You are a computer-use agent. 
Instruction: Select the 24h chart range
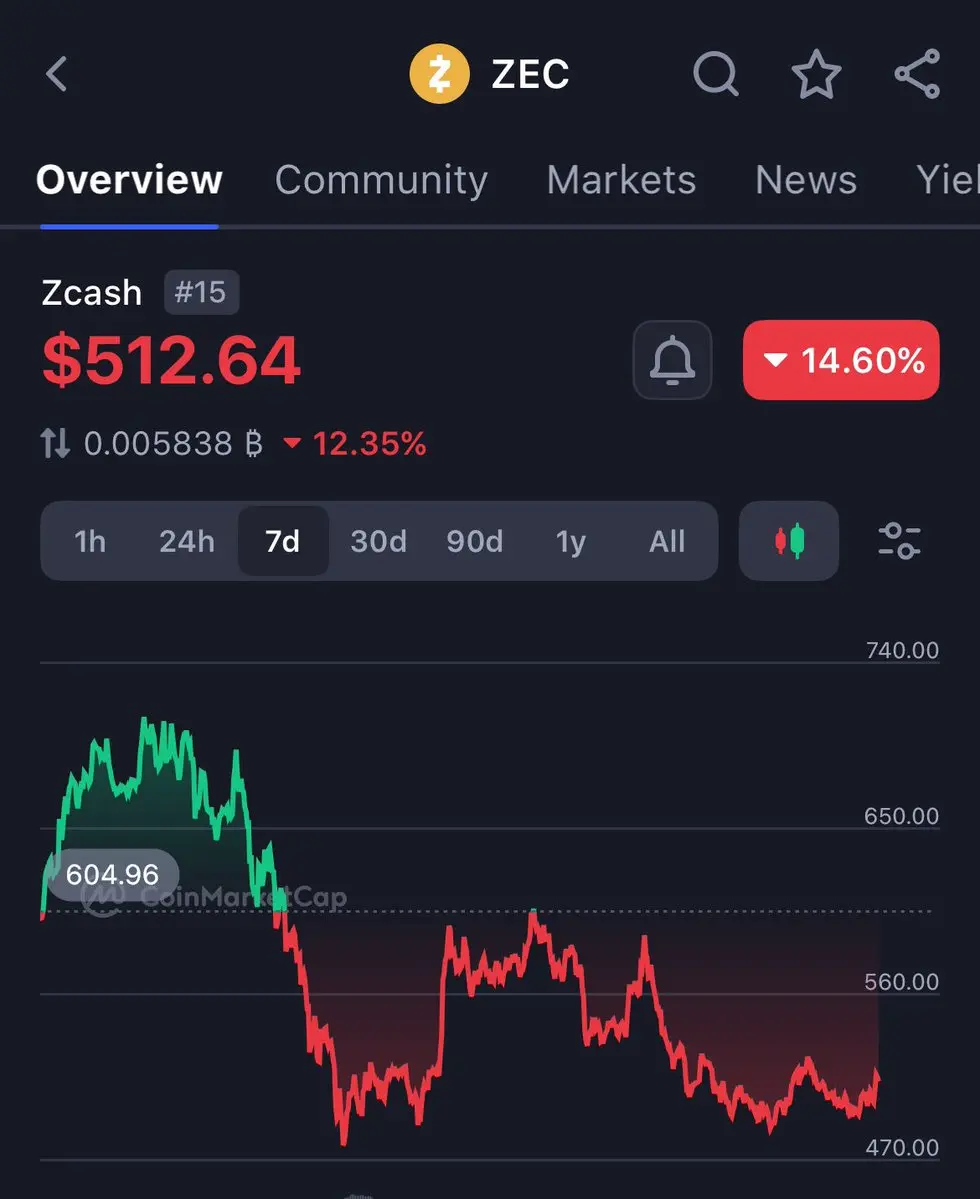pyautogui.click(x=187, y=541)
